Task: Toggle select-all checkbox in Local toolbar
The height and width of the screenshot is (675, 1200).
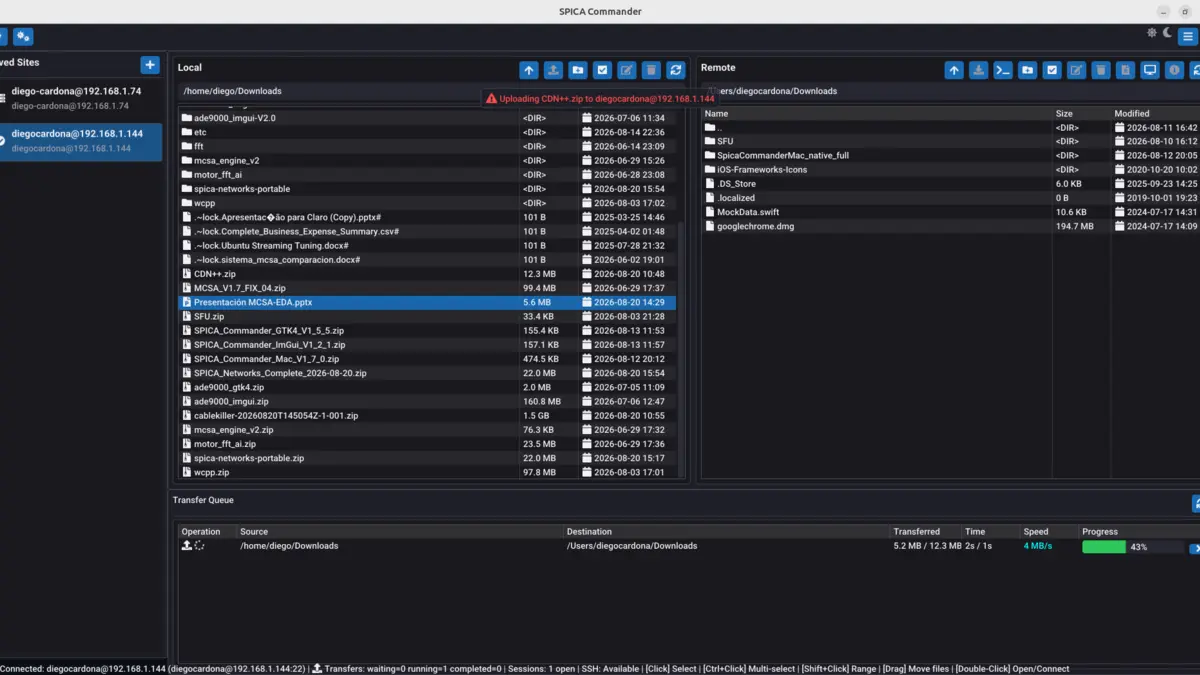Action: 602,70
